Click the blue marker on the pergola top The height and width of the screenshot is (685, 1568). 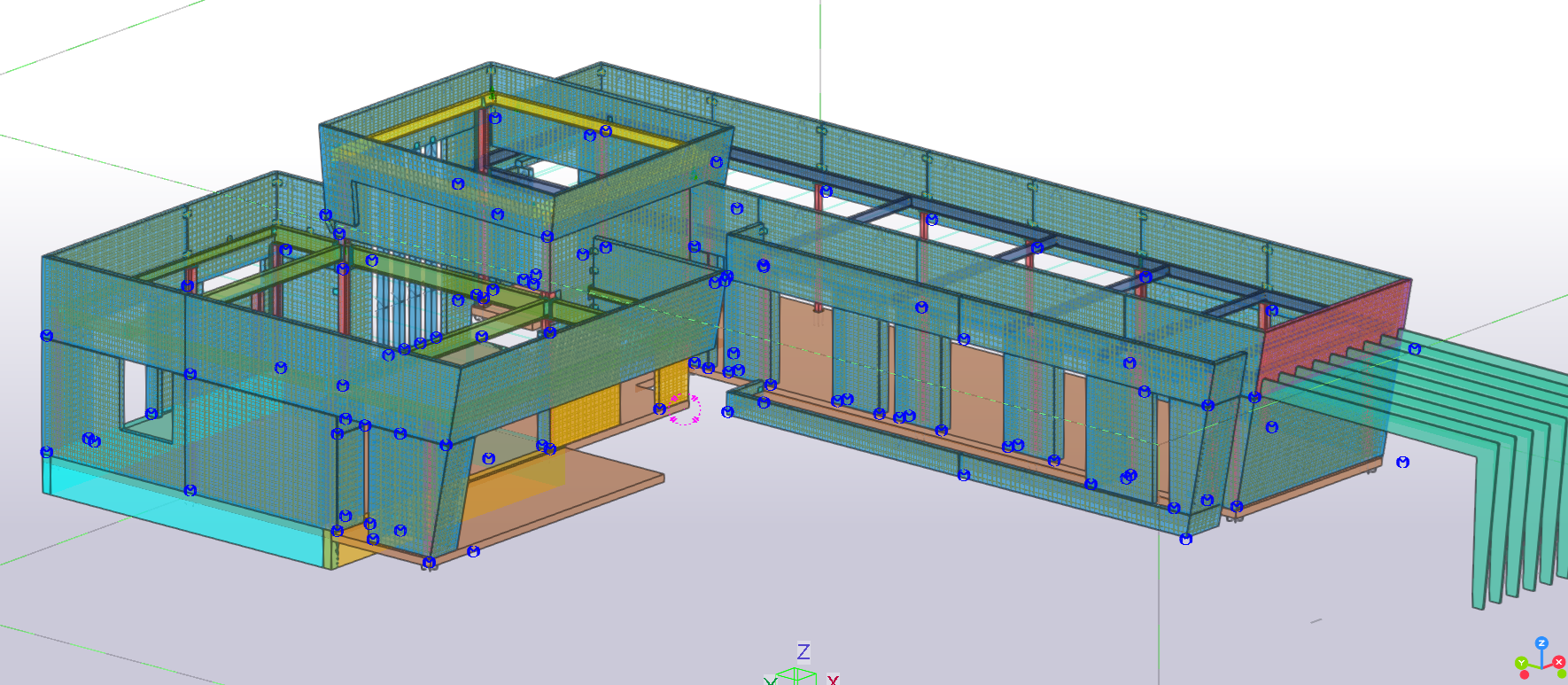point(1414,349)
